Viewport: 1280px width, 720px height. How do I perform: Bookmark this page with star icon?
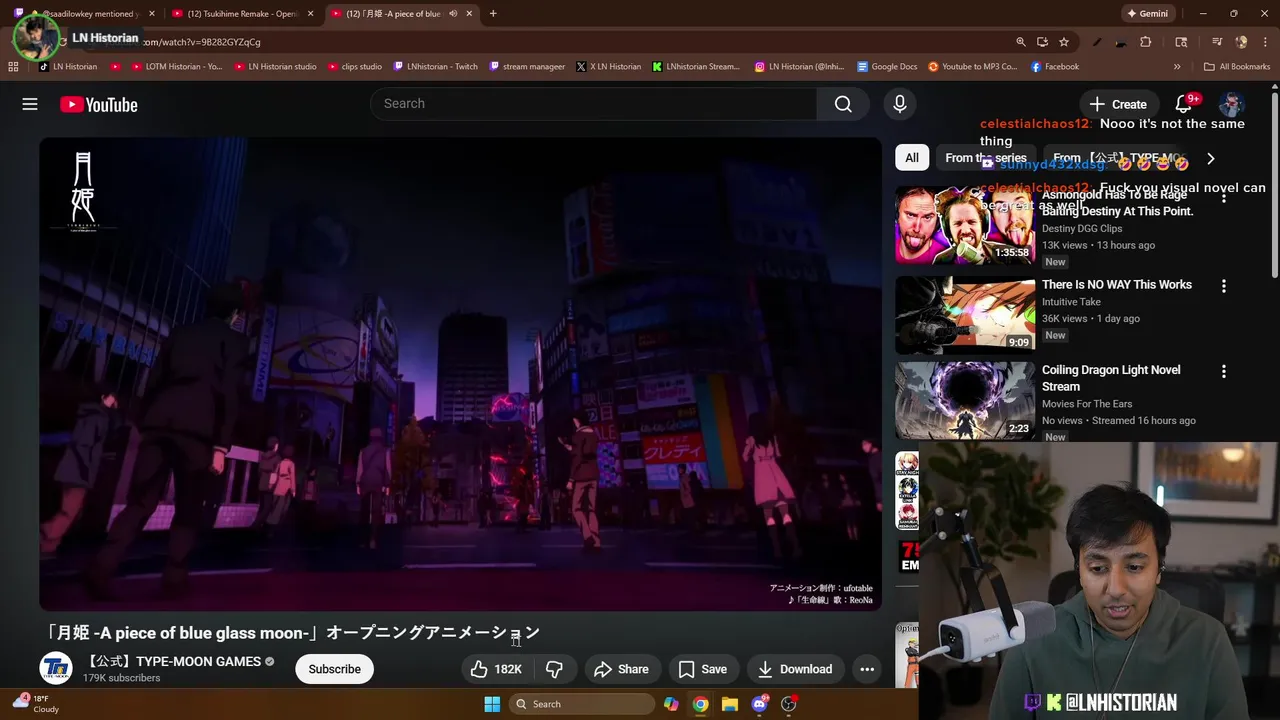(x=1064, y=42)
